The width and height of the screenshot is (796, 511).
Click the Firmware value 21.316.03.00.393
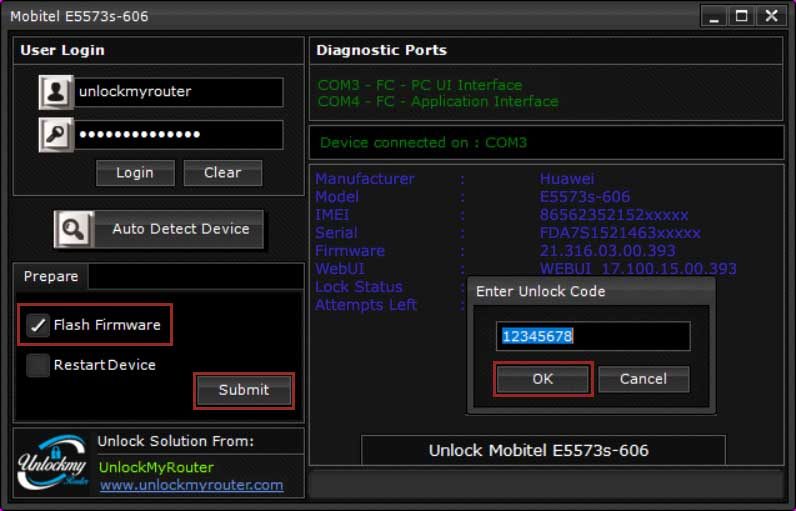[607, 251]
